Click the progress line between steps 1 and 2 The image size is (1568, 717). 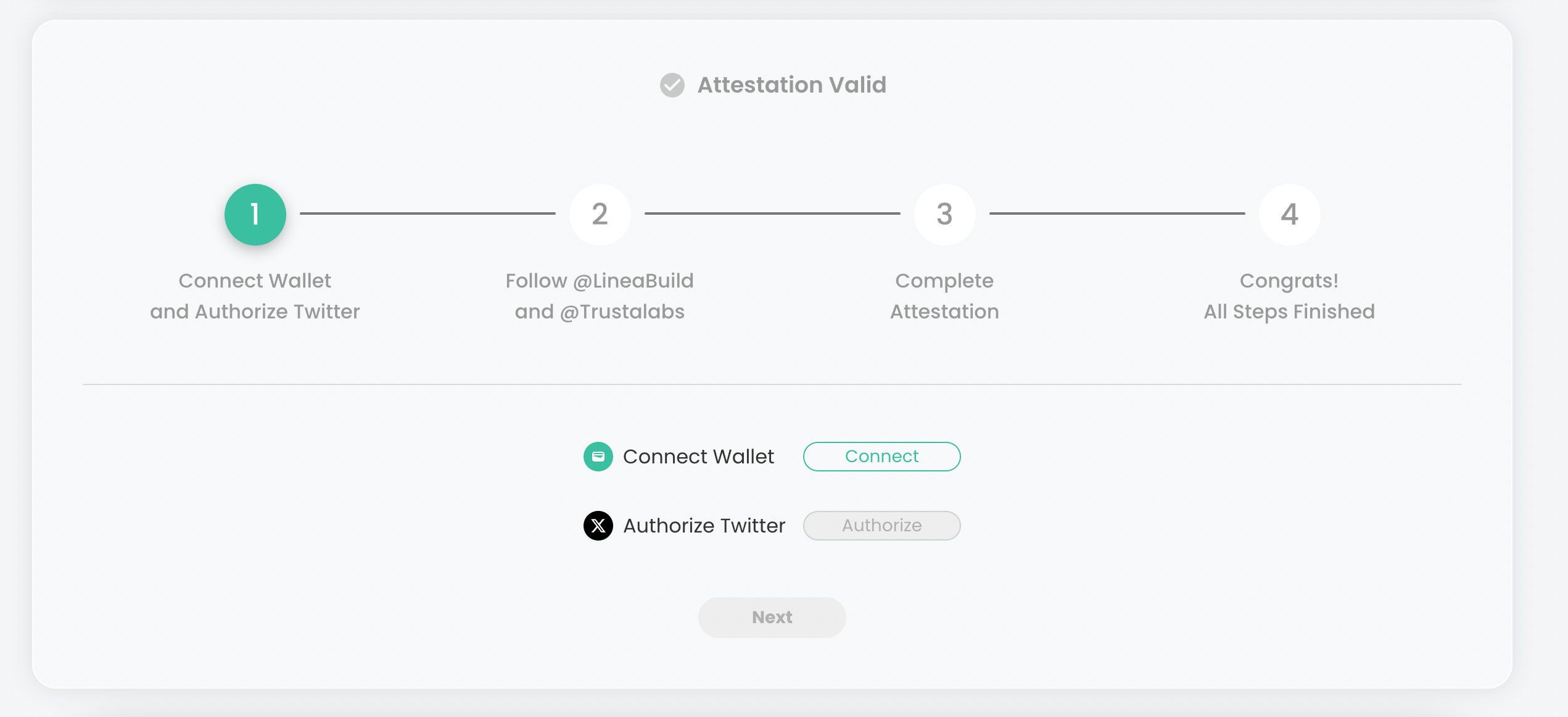(427, 213)
